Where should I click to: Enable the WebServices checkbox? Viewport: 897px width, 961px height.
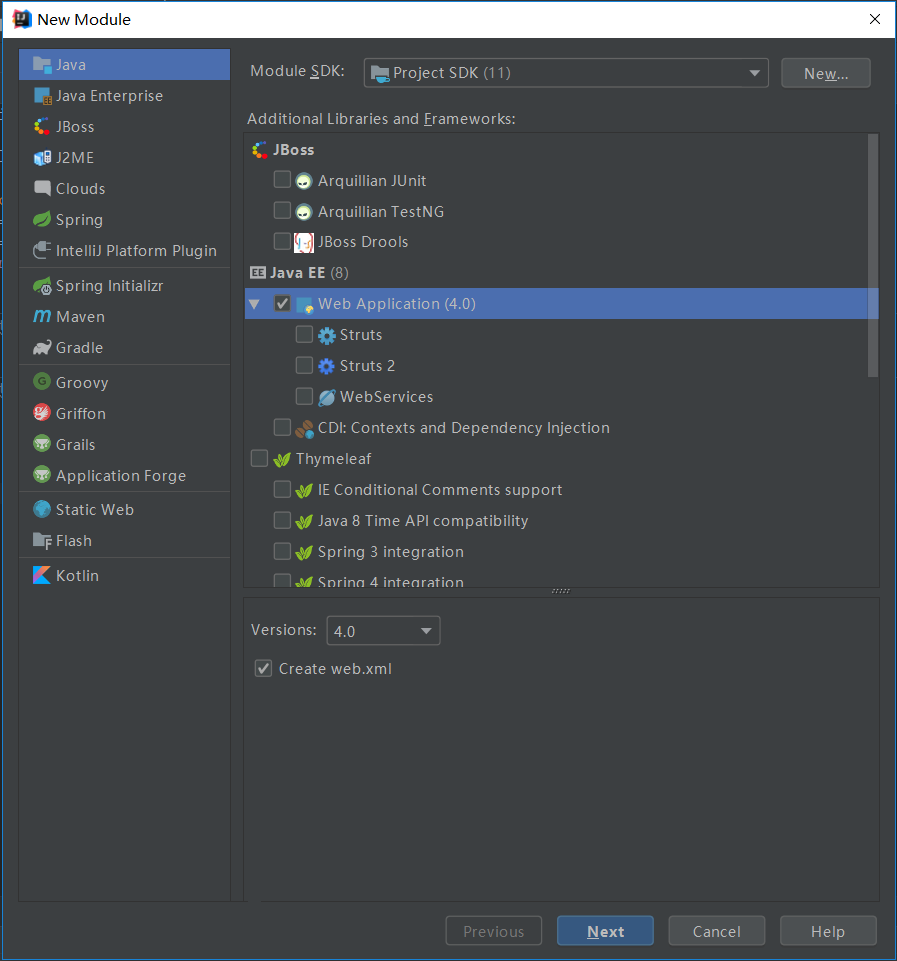(304, 396)
